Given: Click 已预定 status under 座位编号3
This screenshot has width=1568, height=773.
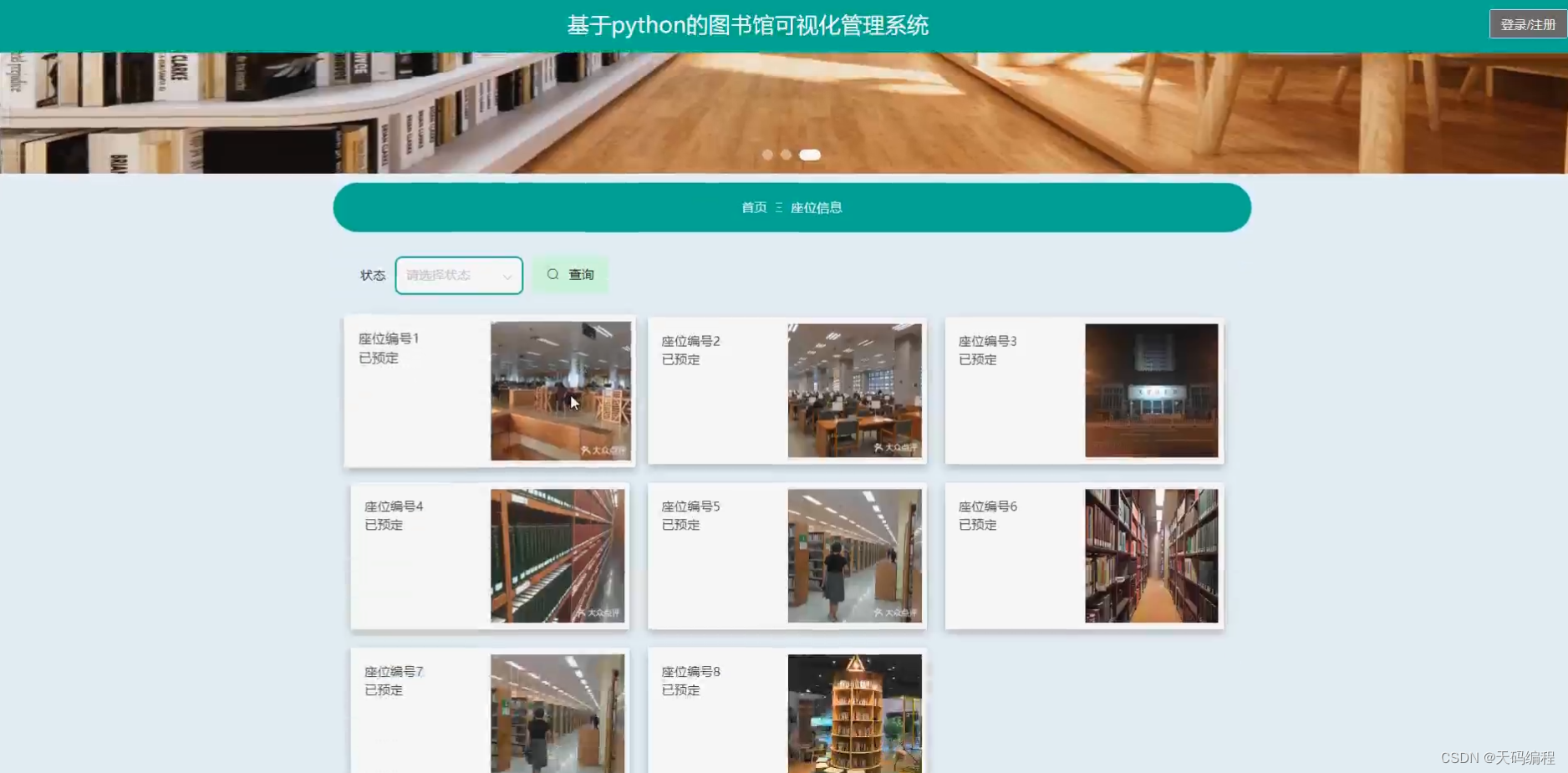Looking at the screenshot, I should [977, 359].
